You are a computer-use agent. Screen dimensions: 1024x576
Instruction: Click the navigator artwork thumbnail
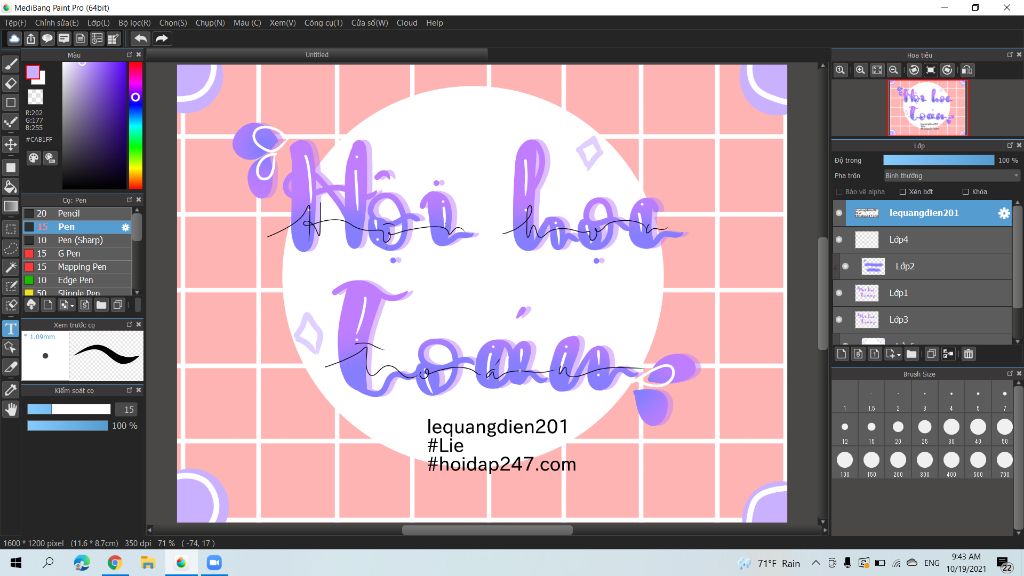[927, 108]
